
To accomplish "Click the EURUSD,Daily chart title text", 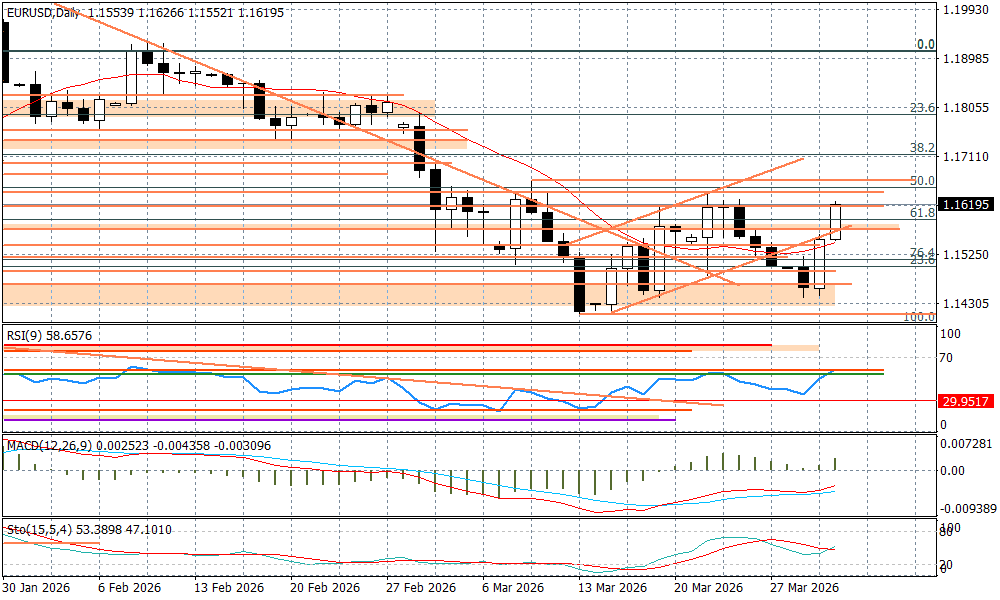I will (x=44, y=12).
